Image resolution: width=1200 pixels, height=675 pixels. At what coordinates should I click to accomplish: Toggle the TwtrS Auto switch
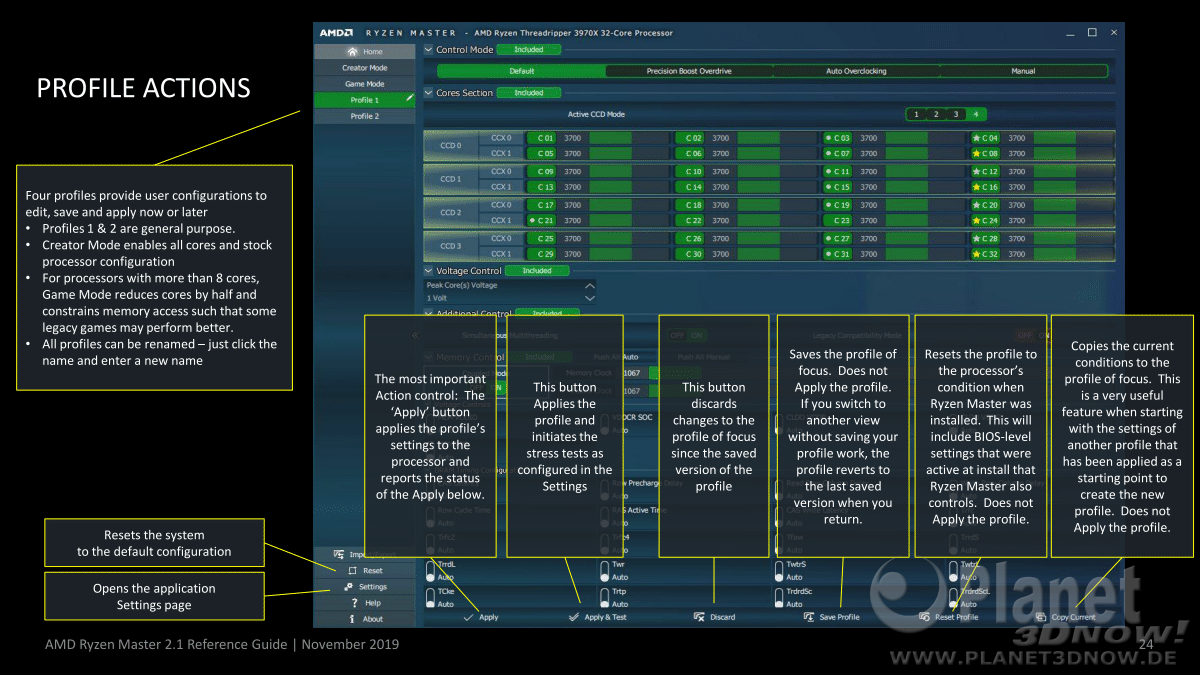point(779,570)
